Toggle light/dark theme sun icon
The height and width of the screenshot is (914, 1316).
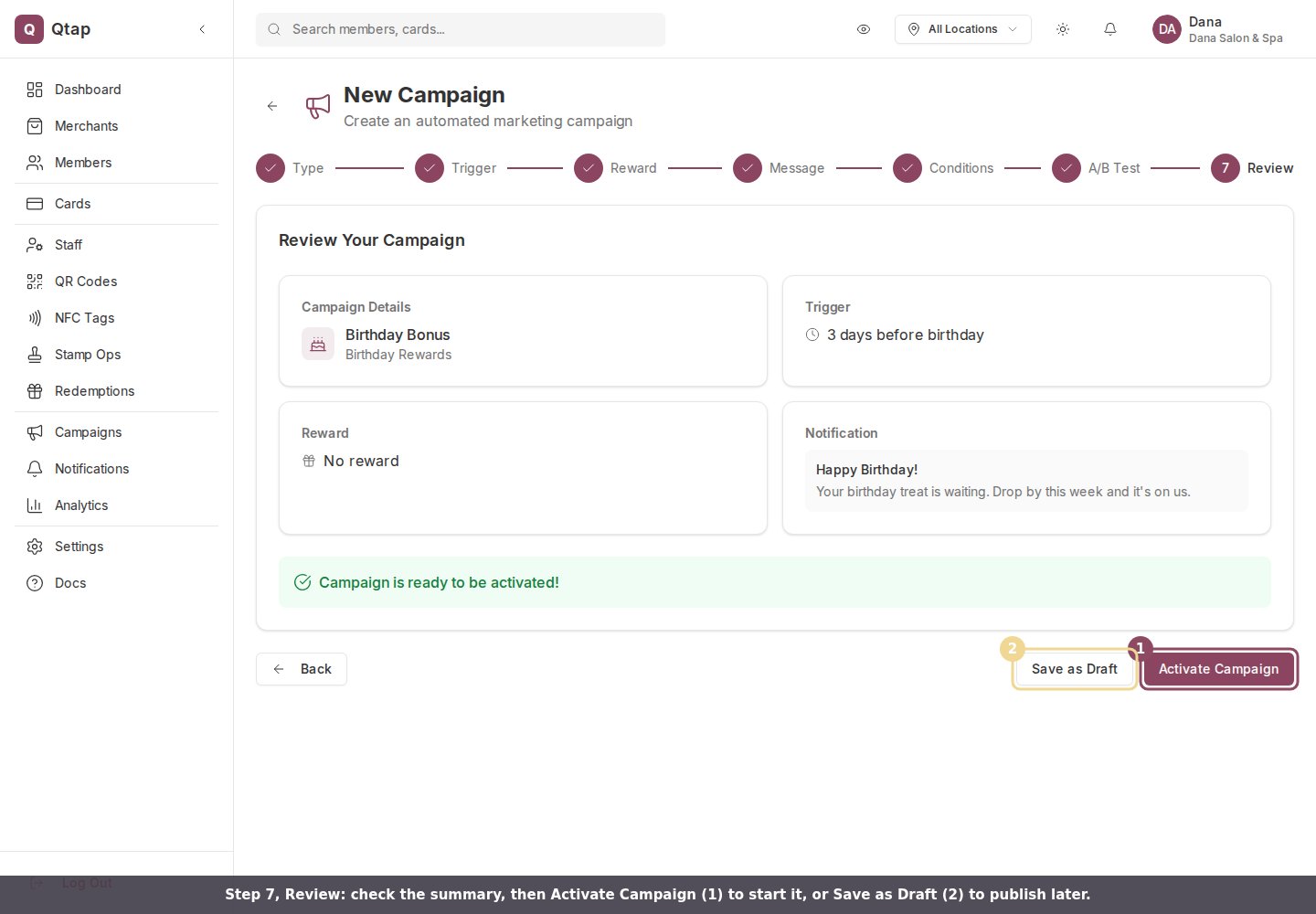point(1063,29)
